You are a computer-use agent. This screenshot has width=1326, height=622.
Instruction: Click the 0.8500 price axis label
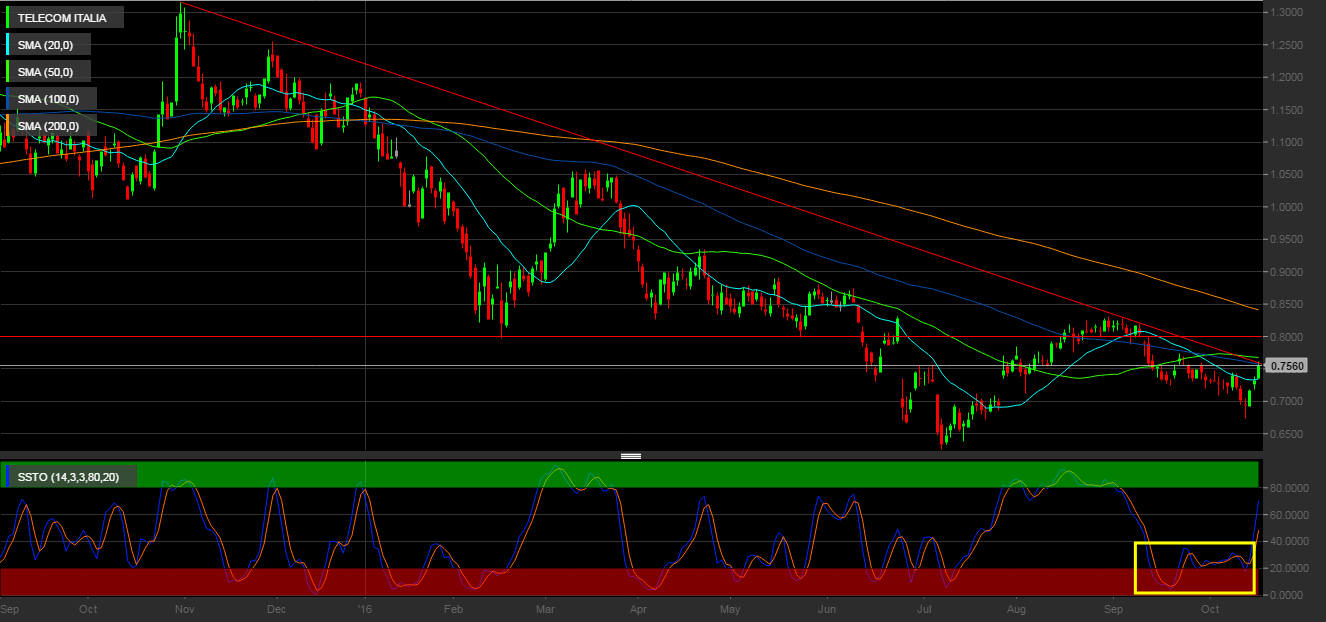[1286, 305]
